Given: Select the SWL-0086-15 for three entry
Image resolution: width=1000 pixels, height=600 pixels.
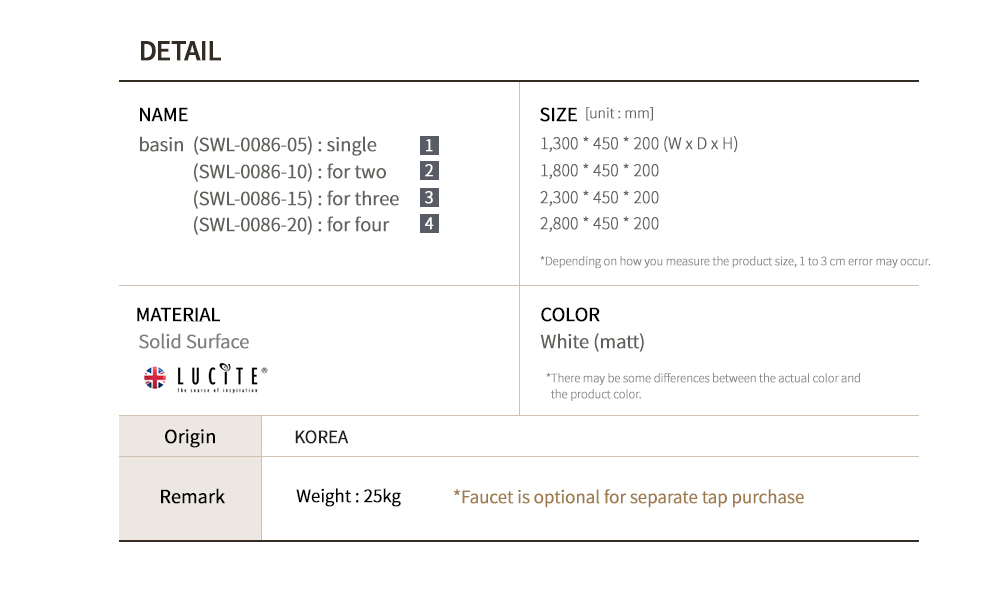Looking at the screenshot, I should coord(295,198).
